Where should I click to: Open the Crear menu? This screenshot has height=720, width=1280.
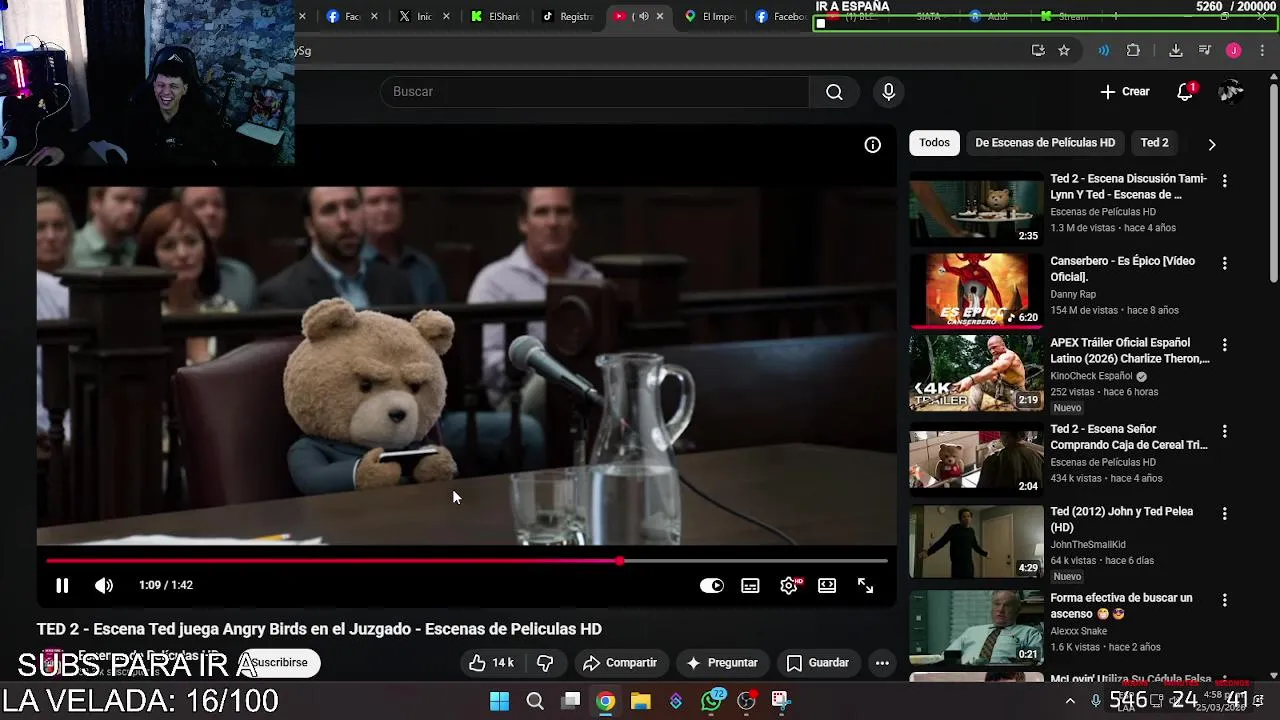coord(1125,92)
